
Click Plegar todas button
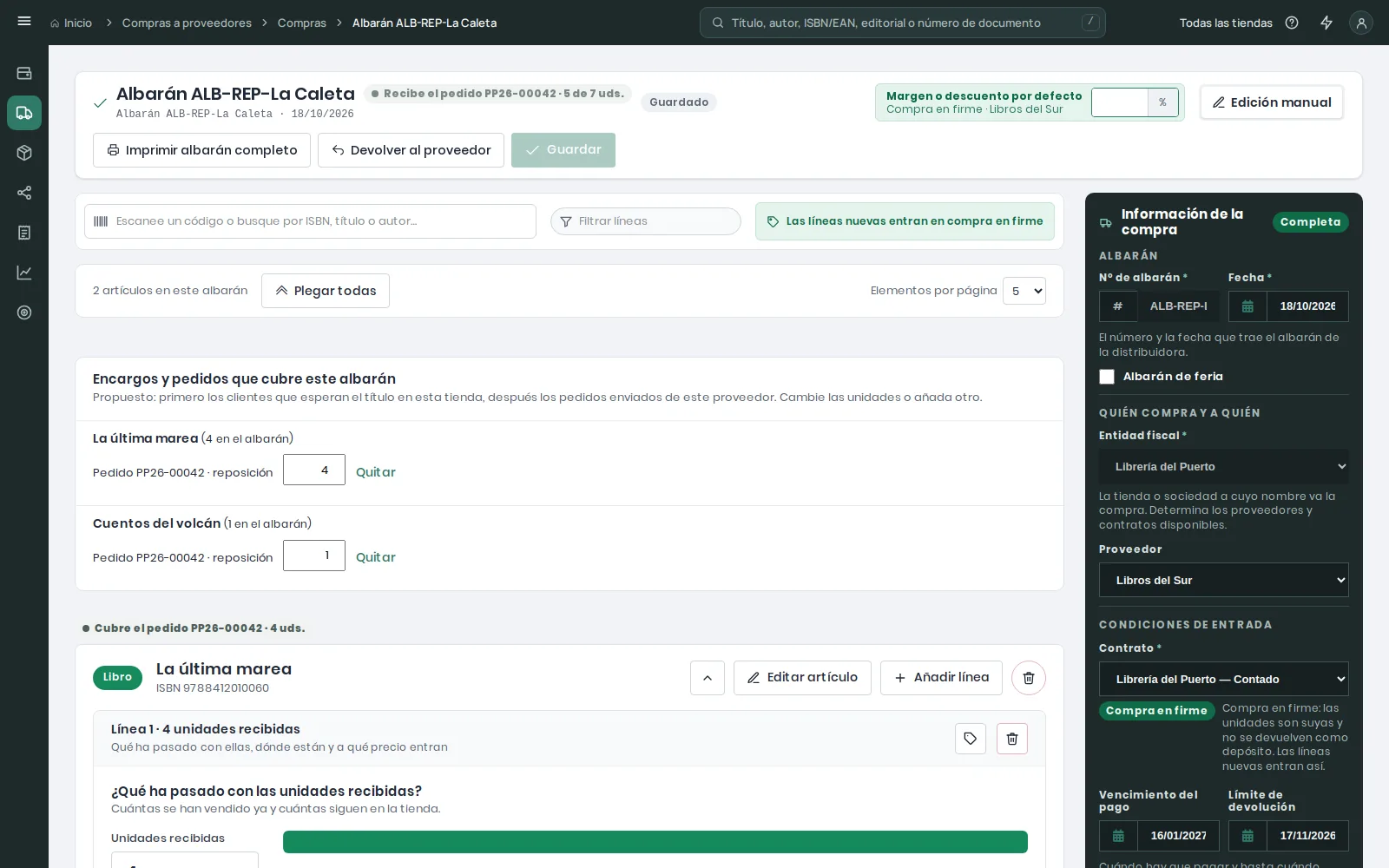coord(326,291)
